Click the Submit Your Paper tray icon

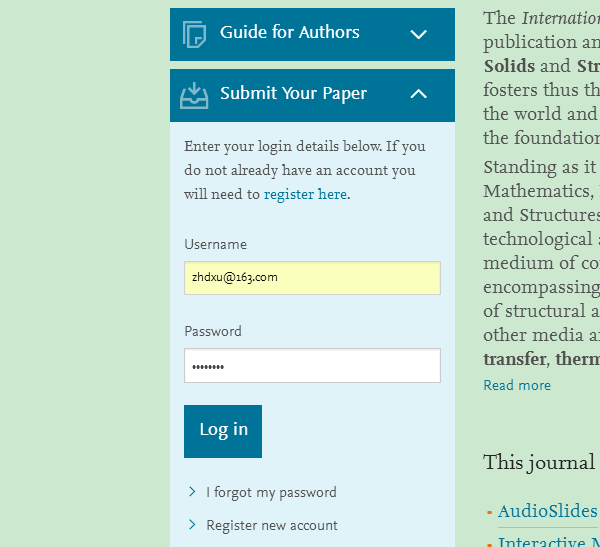[194, 95]
